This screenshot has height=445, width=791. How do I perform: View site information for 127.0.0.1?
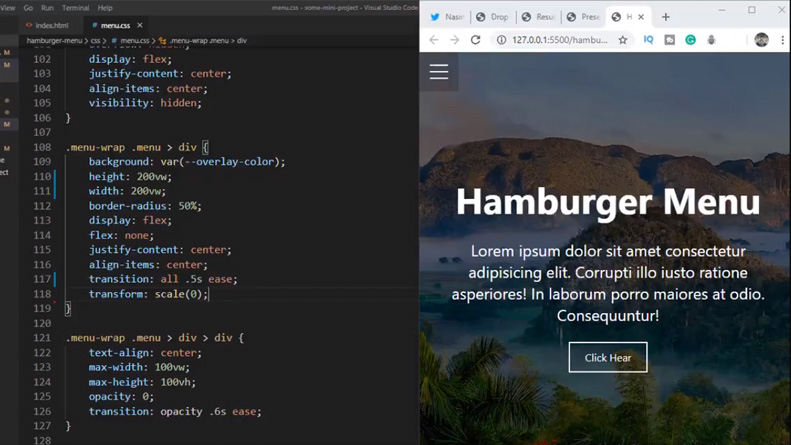501,40
